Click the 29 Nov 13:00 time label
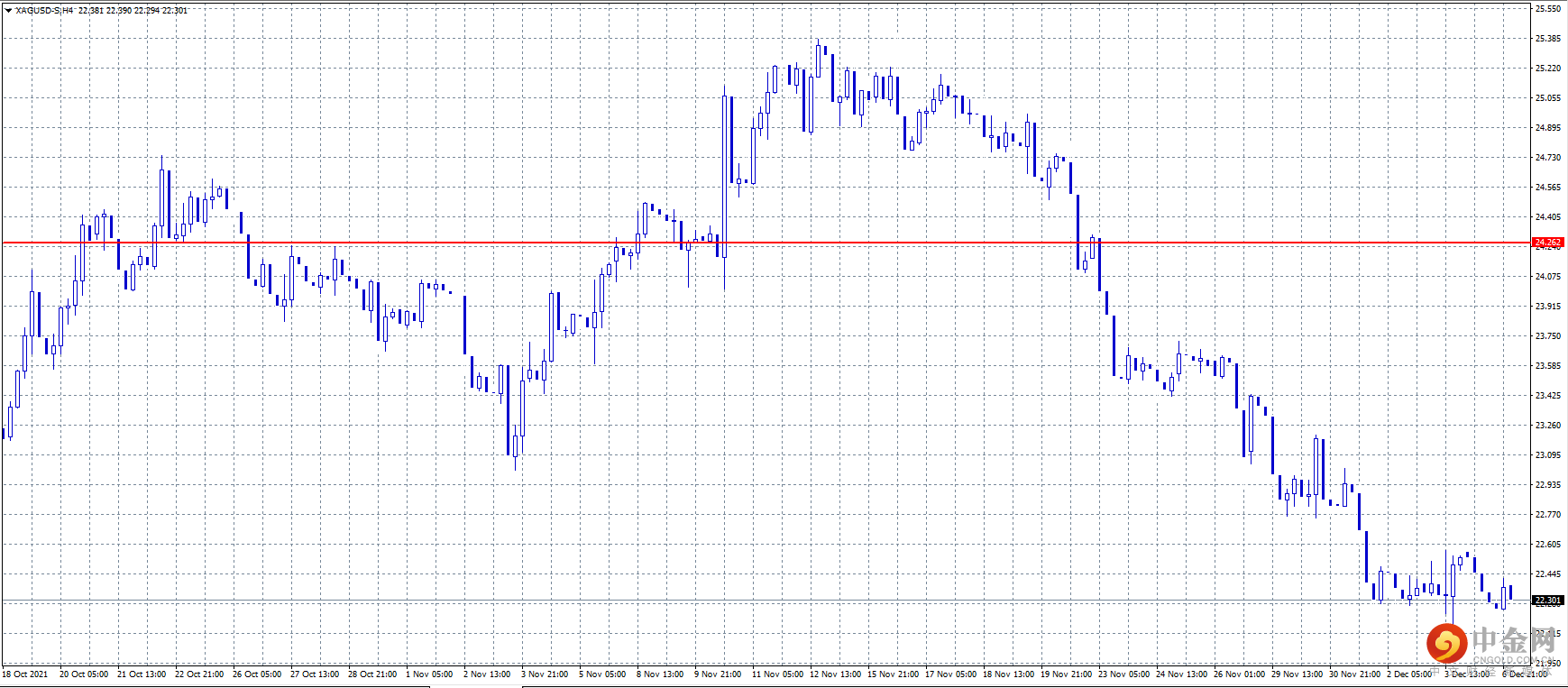Image resolution: width=1568 pixels, height=688 pixels. [x=1297, y=674]
